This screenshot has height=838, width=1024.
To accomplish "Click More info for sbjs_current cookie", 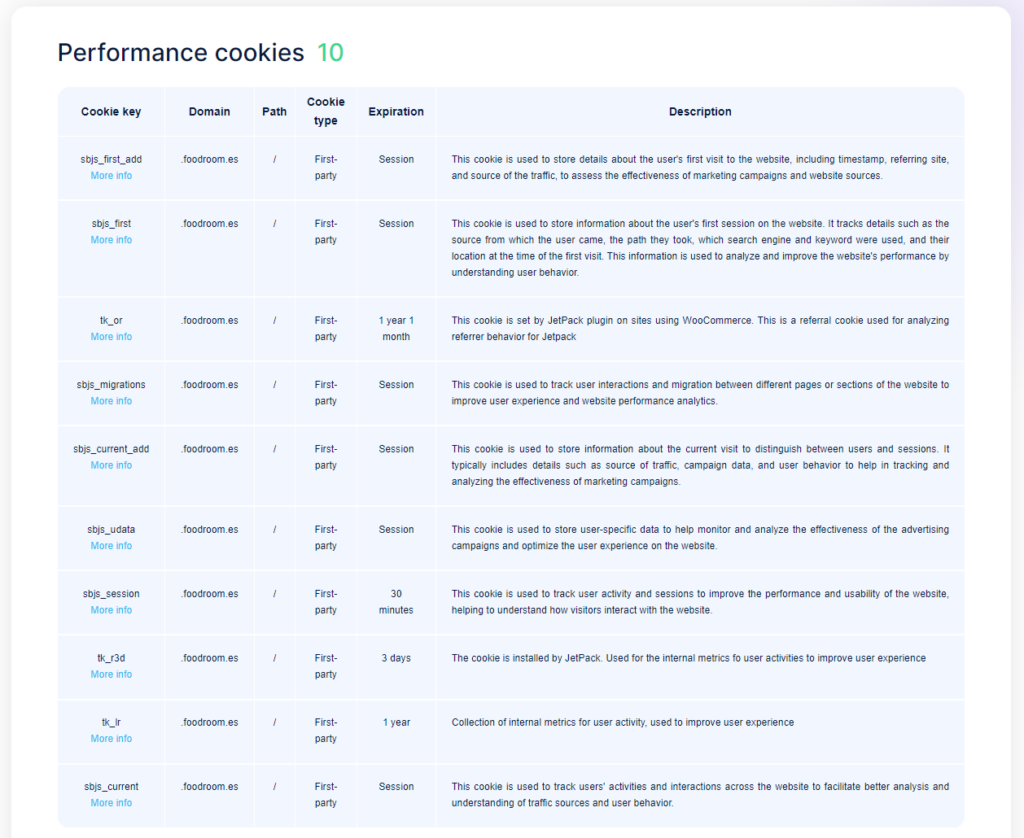I will (111, 803).
